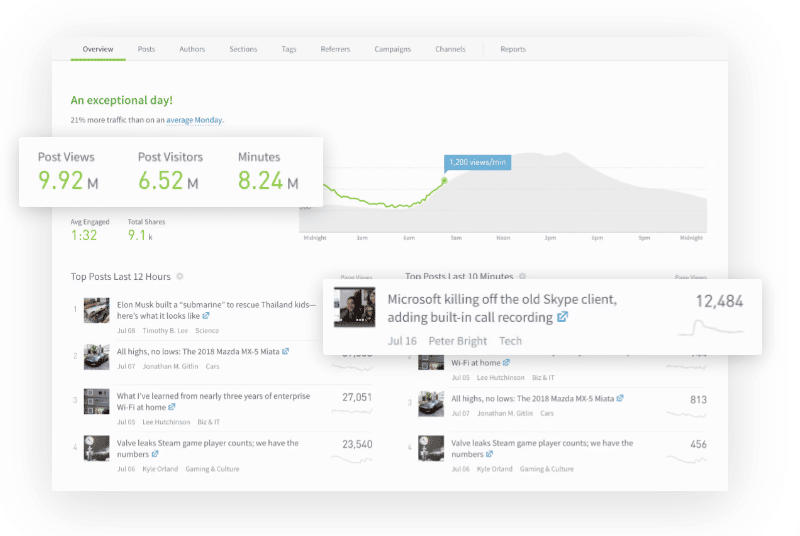
Task: Open the Microsoft Skype client post title
Action: click(502, 308)
